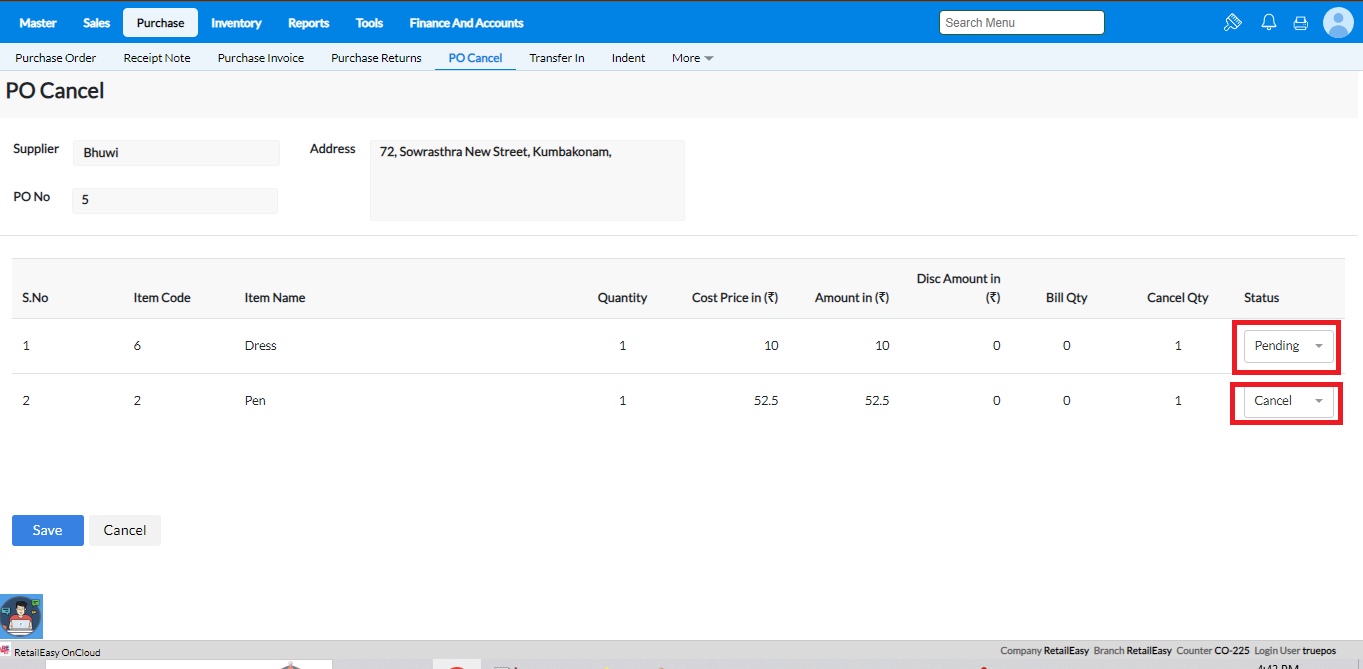Image resolution: width=1363 pixels, height=669 pixels.
Task: Go to the Receipt Note tab
Action: (x=157, y=58)
